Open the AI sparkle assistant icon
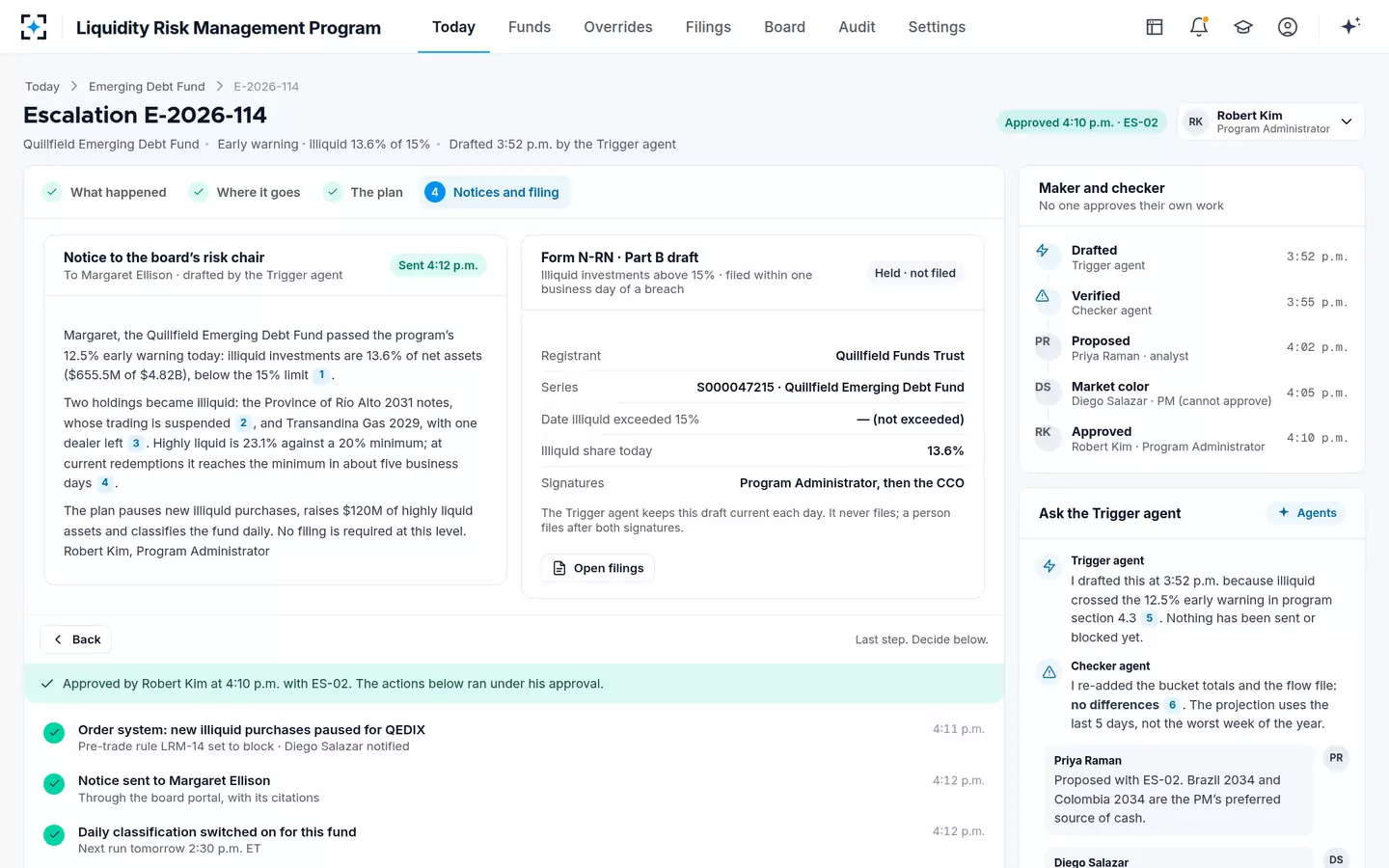The image size is (1389, 868). [x=1350, y=26]
